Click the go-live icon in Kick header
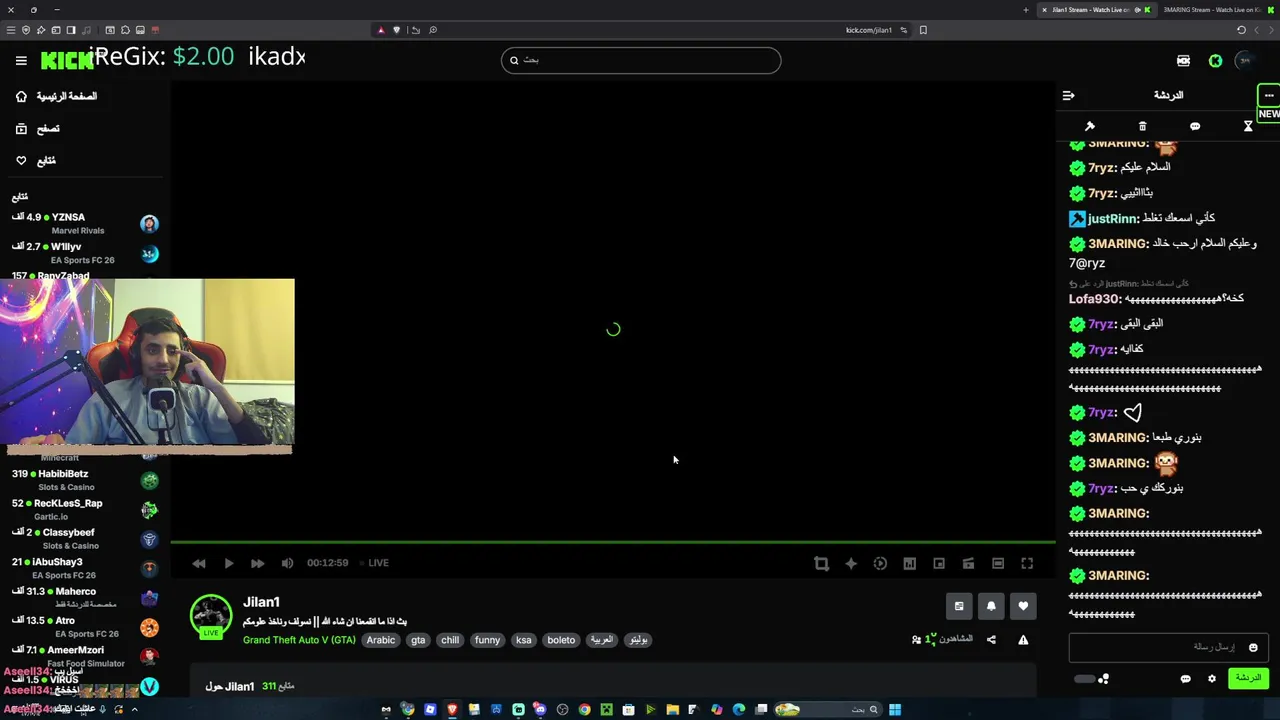 tap(1183, 61)
